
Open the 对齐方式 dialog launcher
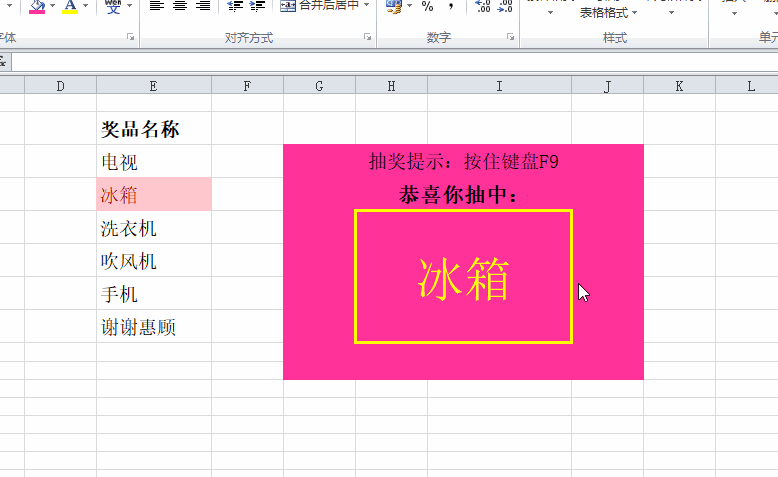368,38
